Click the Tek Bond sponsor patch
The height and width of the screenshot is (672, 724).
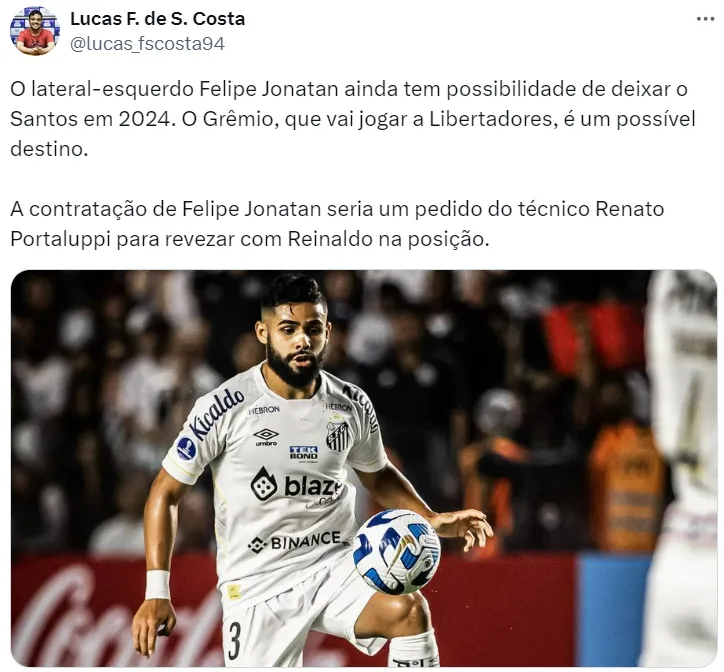pos(303,453)
